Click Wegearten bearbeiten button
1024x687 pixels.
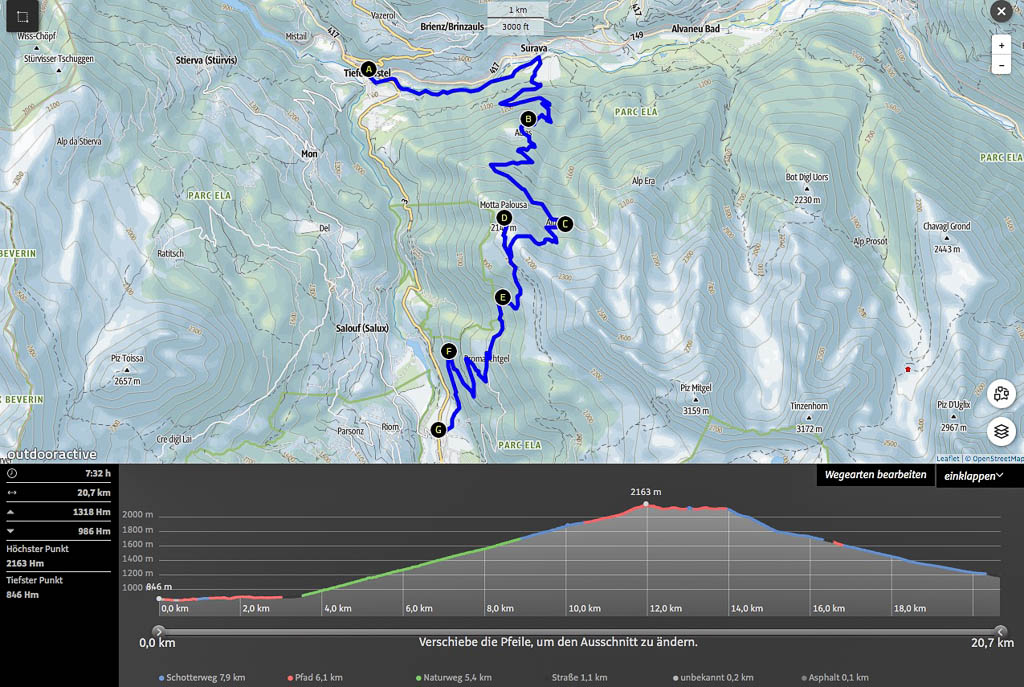pyautogui.click(x=875, y=476)
